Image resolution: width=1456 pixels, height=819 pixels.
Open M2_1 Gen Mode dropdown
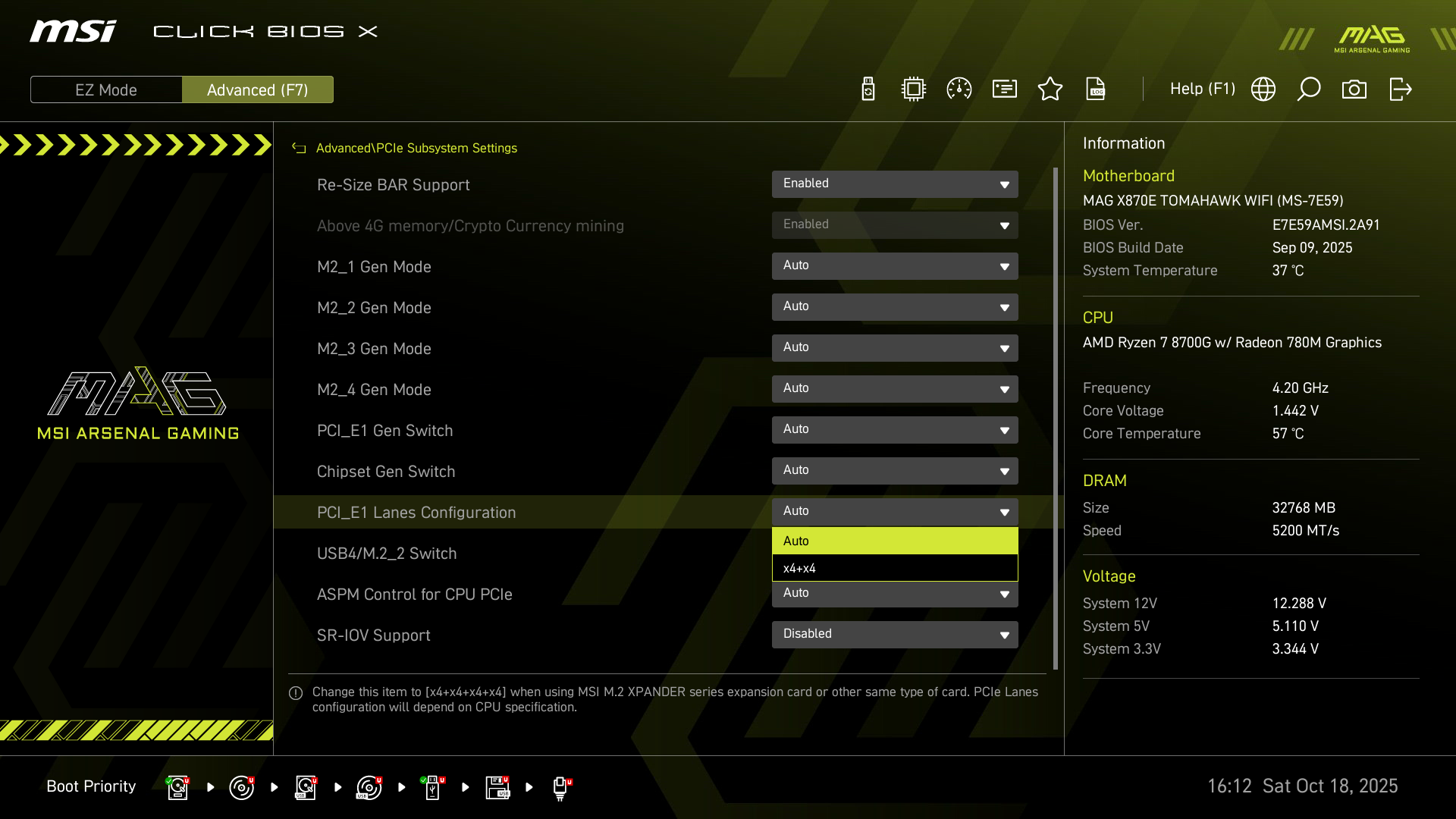point(895,266)
